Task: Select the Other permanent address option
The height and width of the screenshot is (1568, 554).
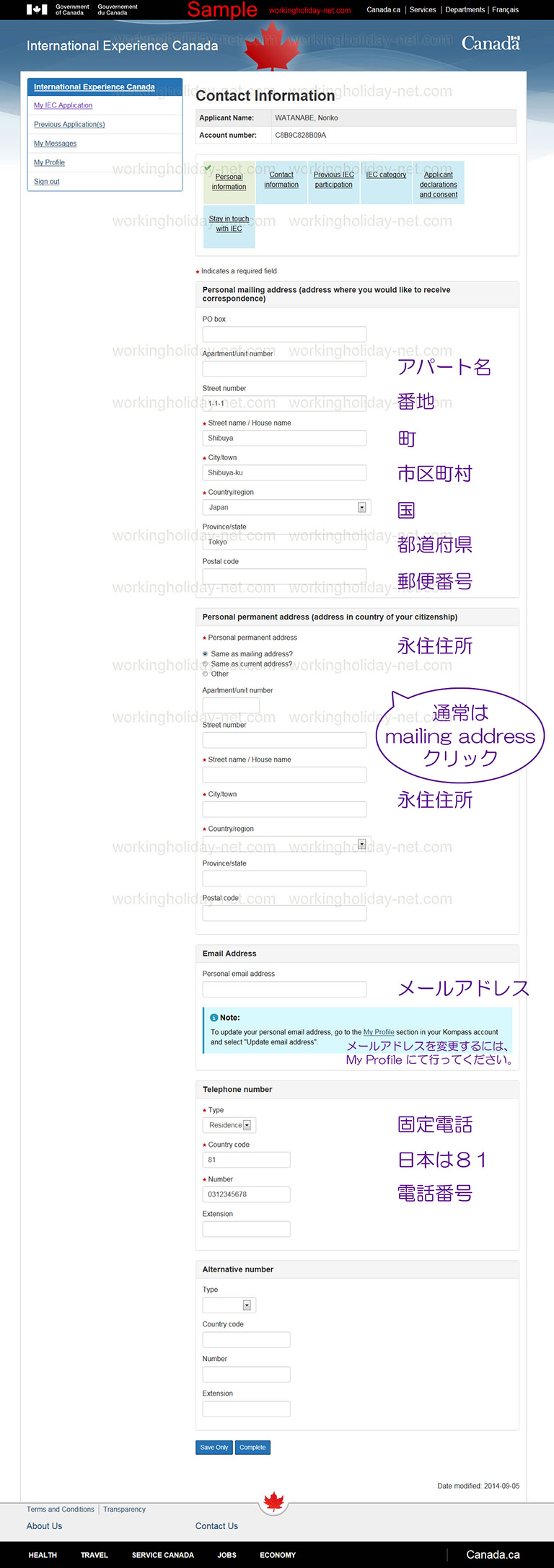Action: 206,674
